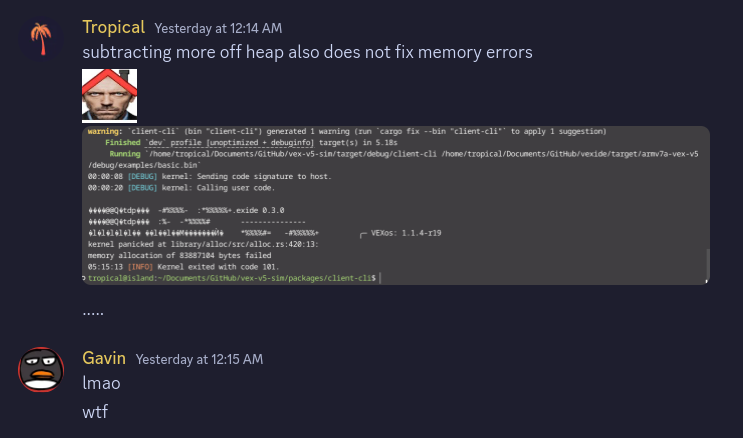
Task: Select the 'subtracting more off heap' message
Action: point(307,52)
